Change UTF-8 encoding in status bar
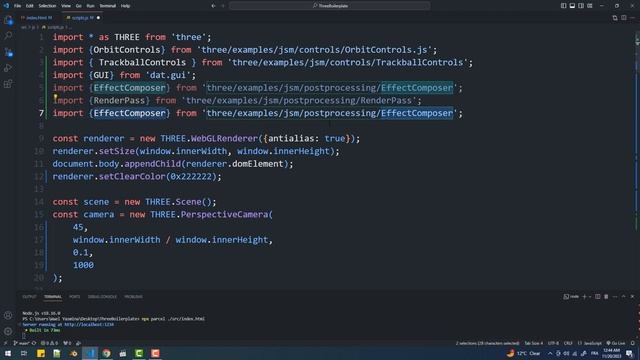Viewport: 640px width, 360px height. [x=553, y=343]
